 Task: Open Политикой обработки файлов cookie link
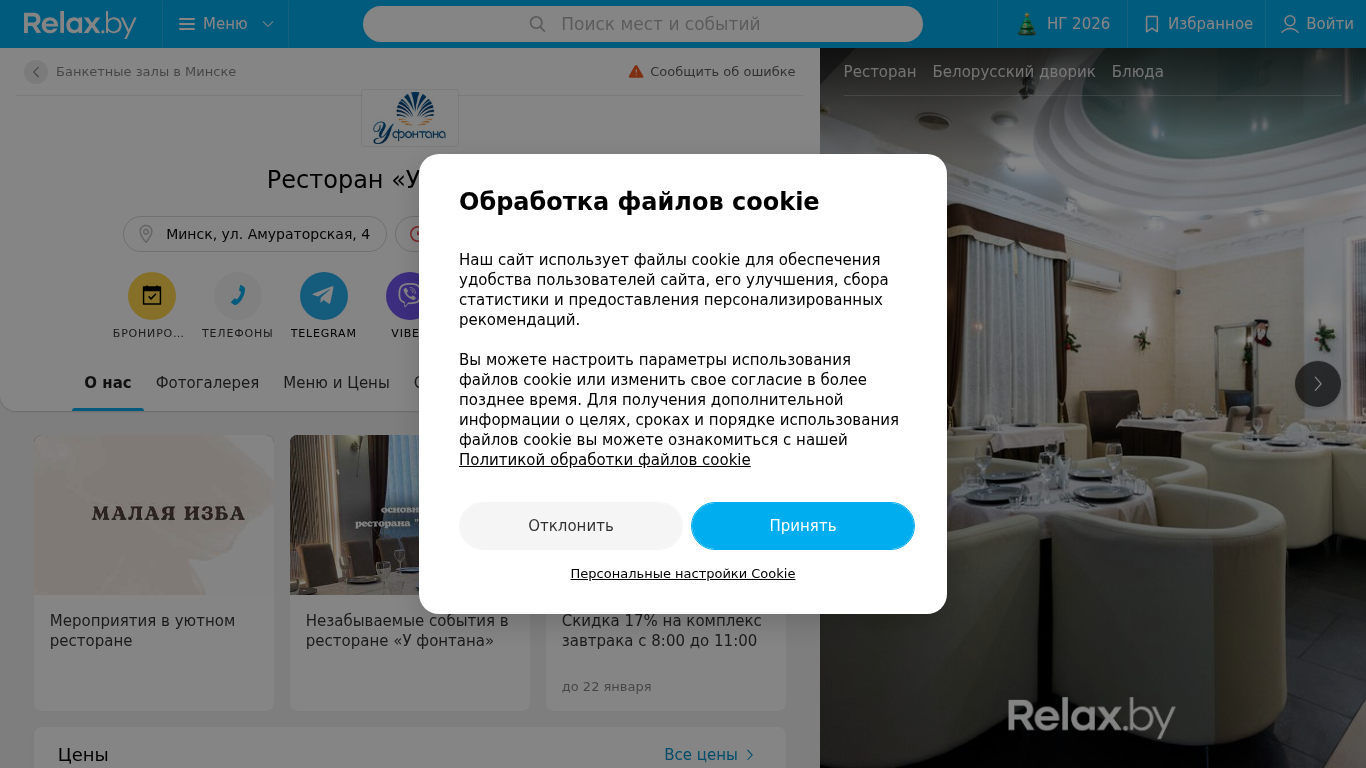[x=605, y=460]
